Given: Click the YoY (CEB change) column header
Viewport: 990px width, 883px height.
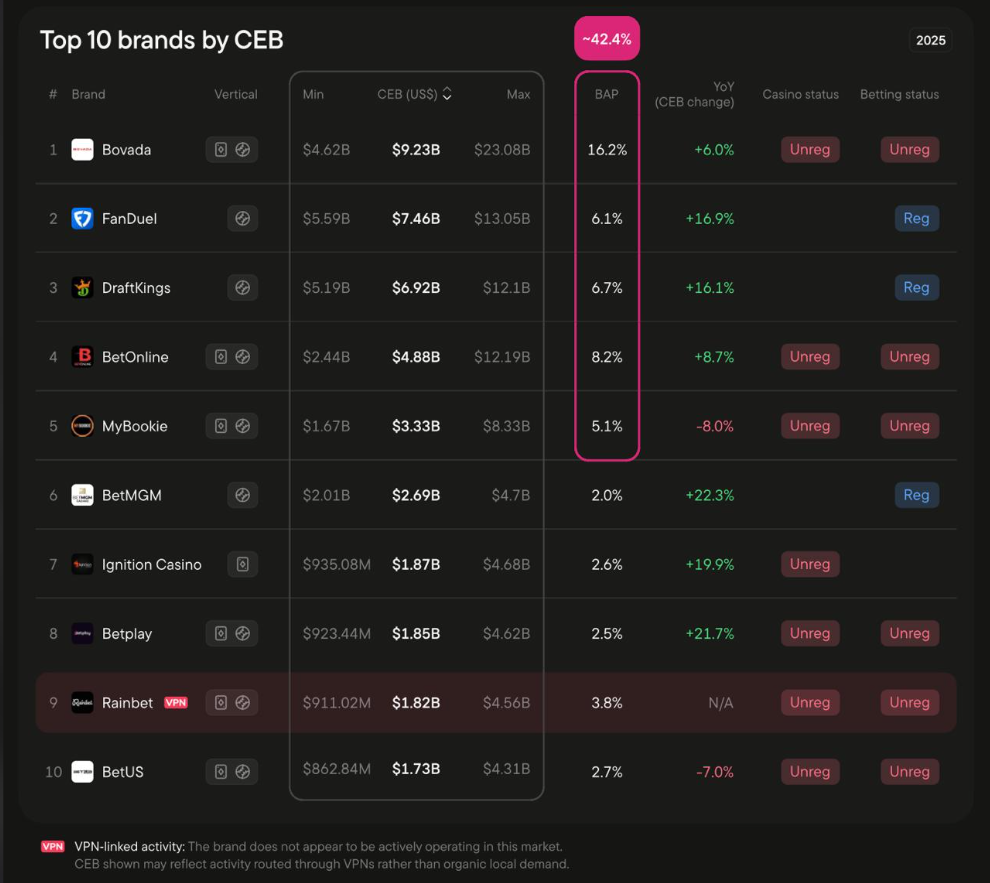Looking at the screenshot, I should (695, 94).
